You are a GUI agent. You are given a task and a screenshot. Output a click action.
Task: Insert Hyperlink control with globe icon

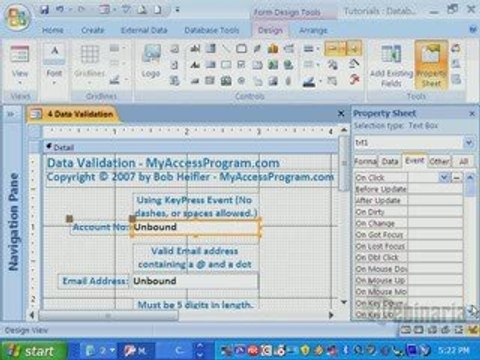(x=288, y=65)
